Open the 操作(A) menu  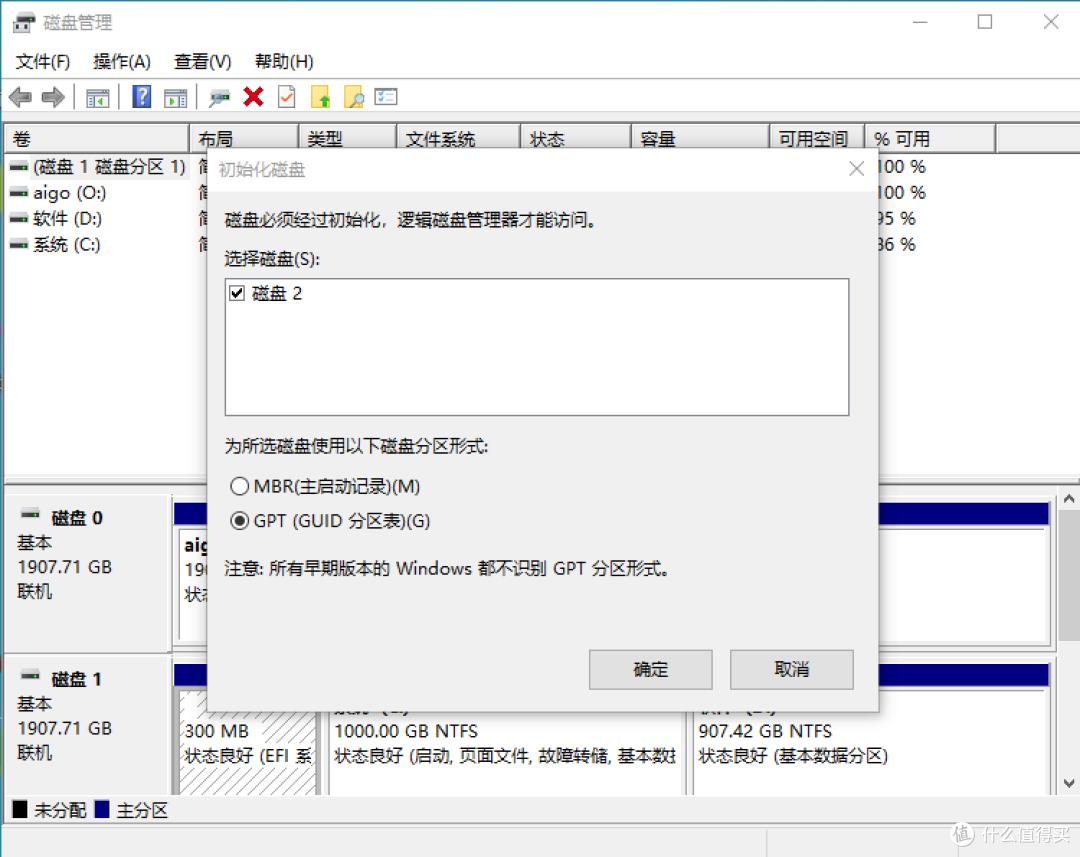pos(122,62)
